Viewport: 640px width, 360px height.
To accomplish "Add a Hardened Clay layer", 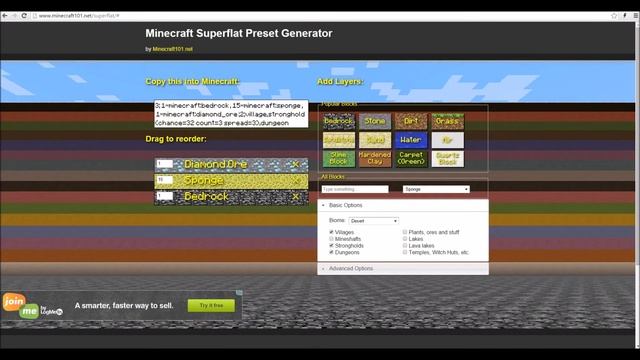I will coord(375,158).
